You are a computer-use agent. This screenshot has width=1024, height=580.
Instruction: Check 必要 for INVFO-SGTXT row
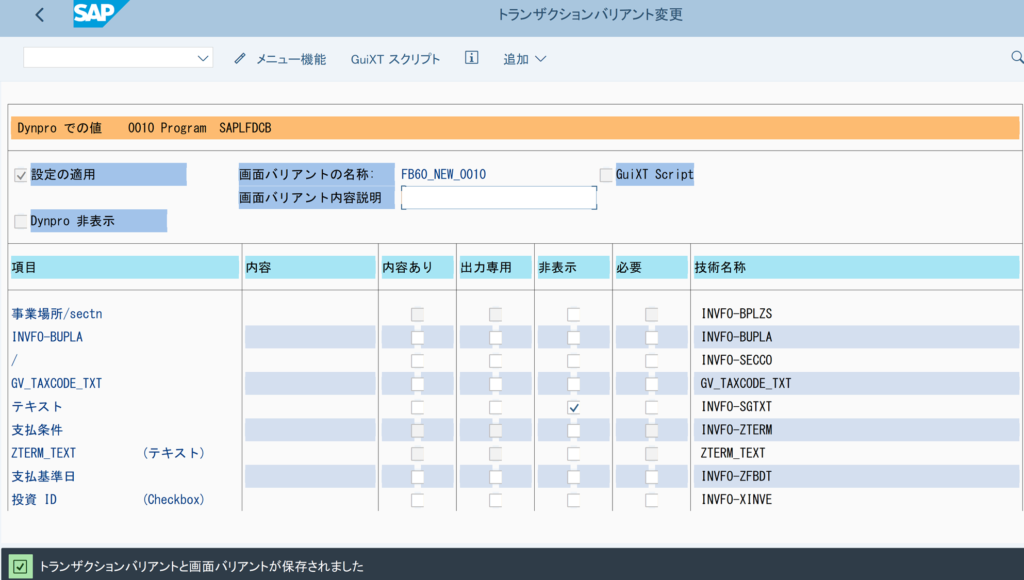651,407
